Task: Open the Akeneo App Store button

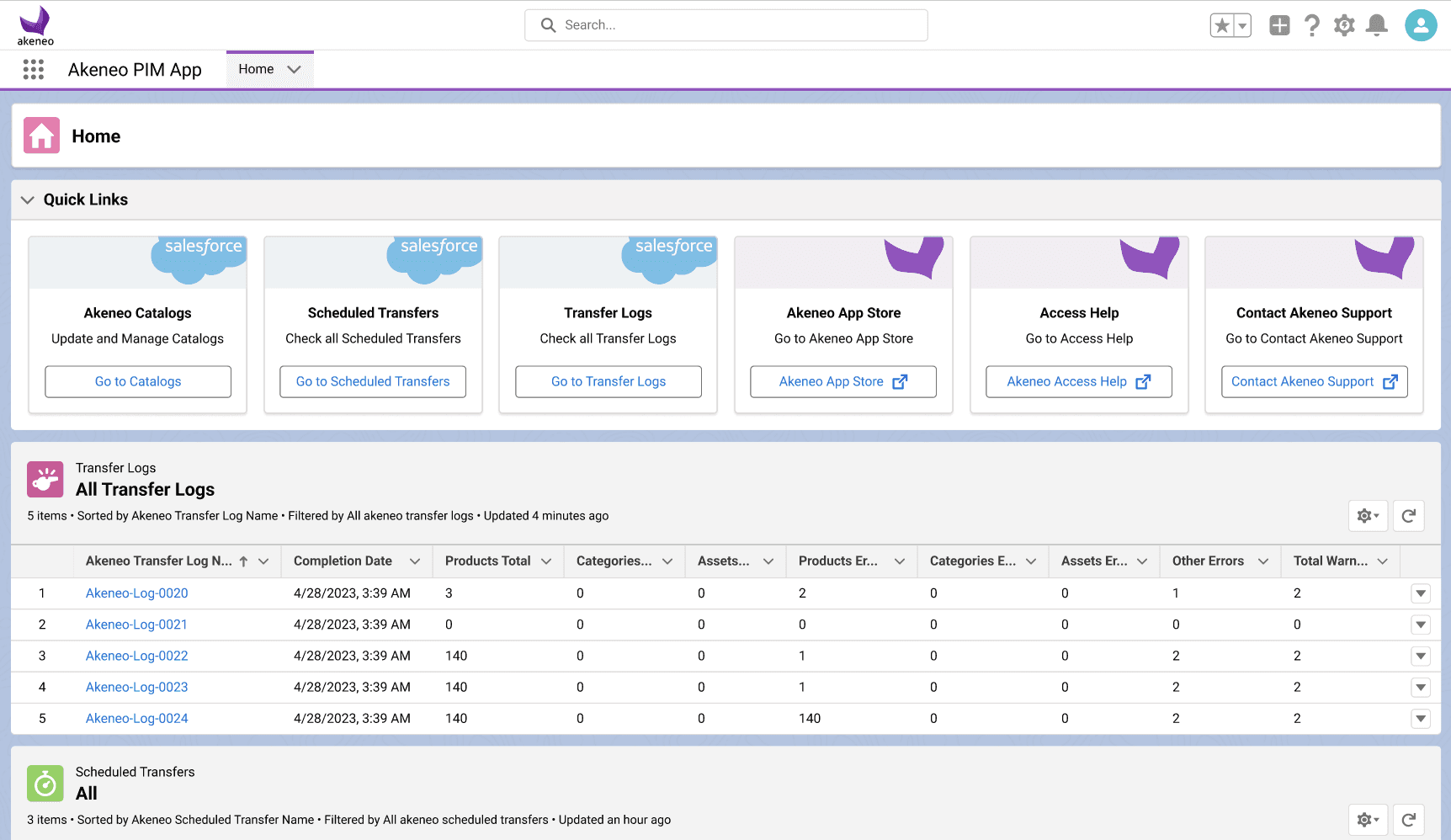Action: coord(843,381)
